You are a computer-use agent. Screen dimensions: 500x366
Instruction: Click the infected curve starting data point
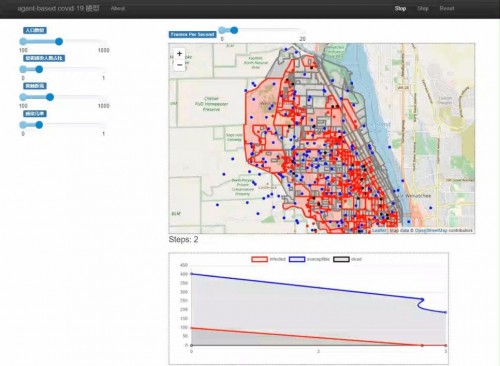(x=191, y=328)
